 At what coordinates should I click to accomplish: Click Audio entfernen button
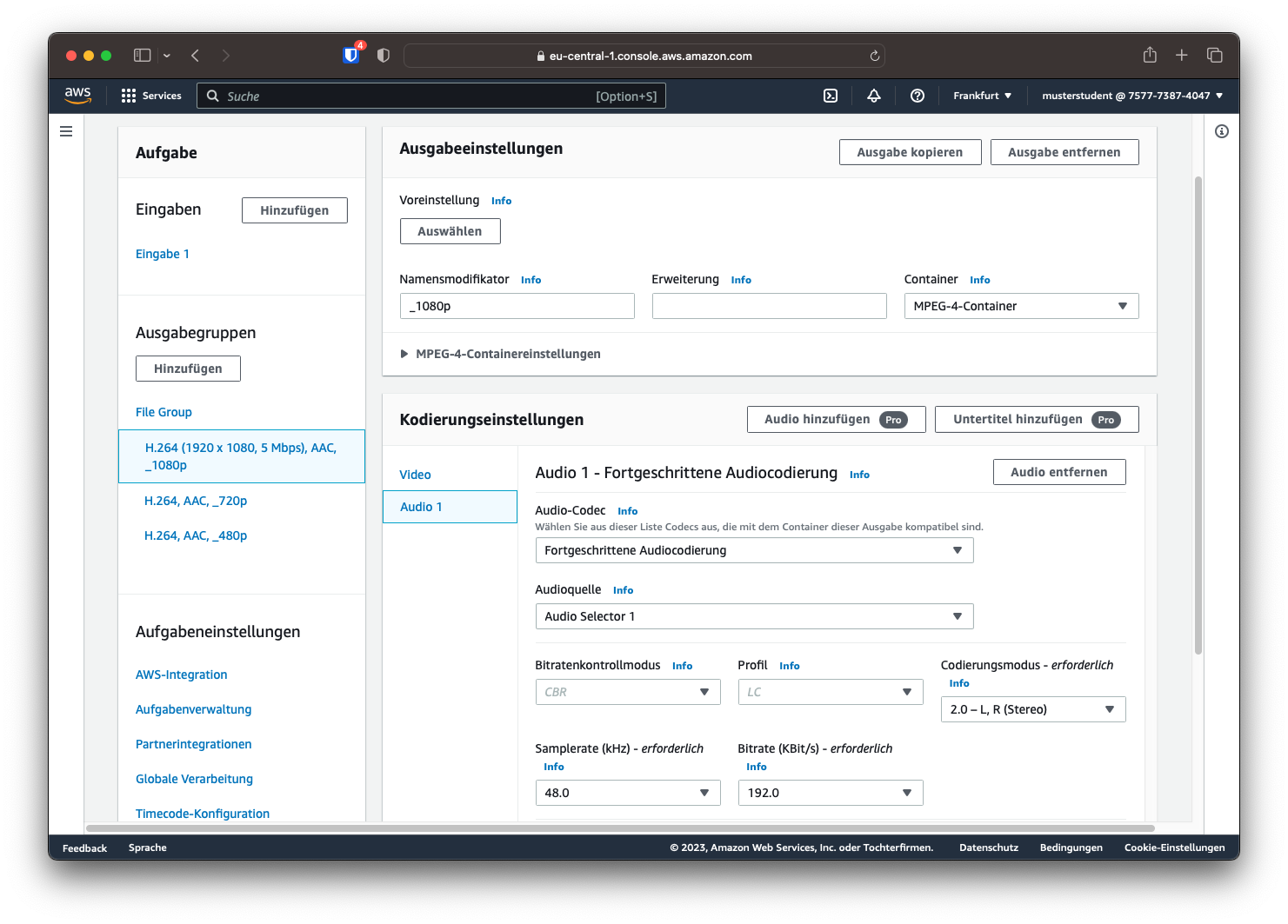(x=1059, y=472)
